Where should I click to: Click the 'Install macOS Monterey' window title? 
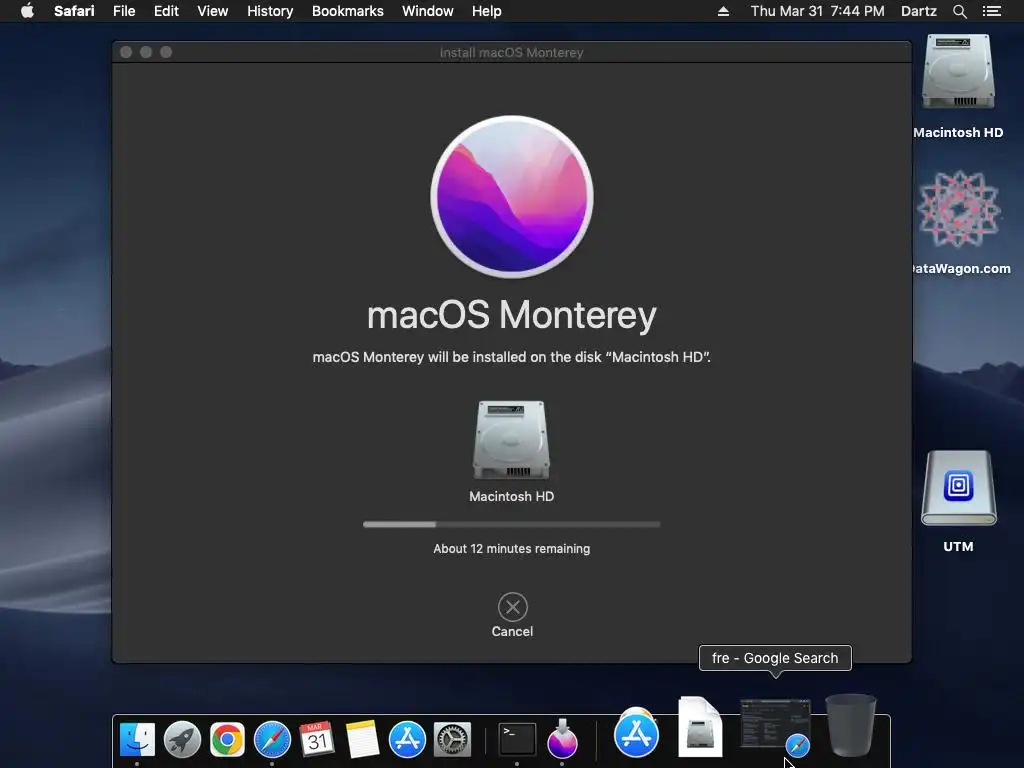click(511, 52)
